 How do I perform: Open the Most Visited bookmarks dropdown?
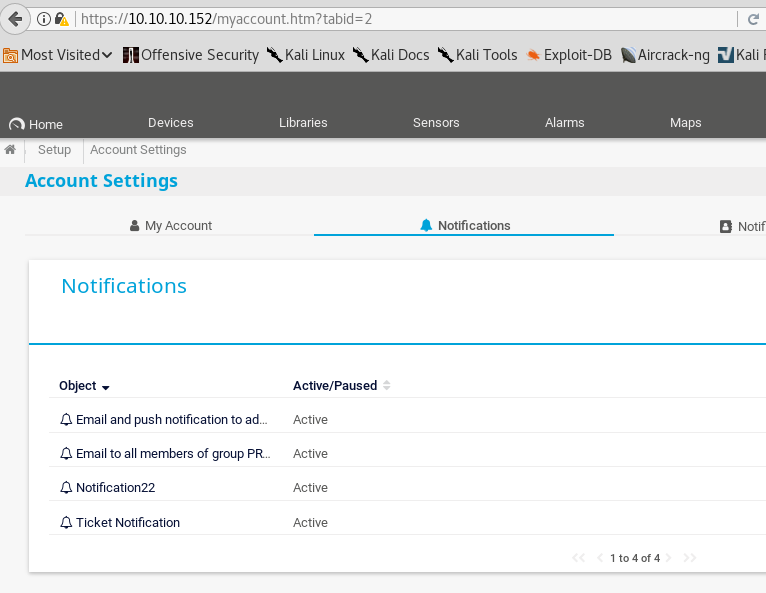pyautogui.click(x=58, y=55)
